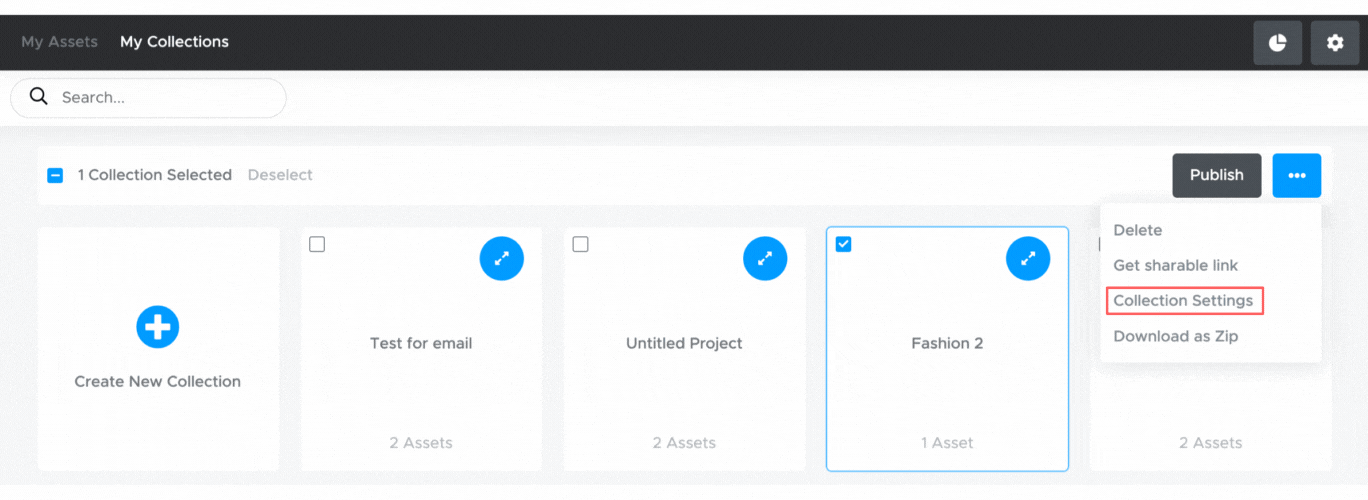1368x500 pixels.
Task: Toggle the select-all collections checkbox
Action: tap(55, 175)
